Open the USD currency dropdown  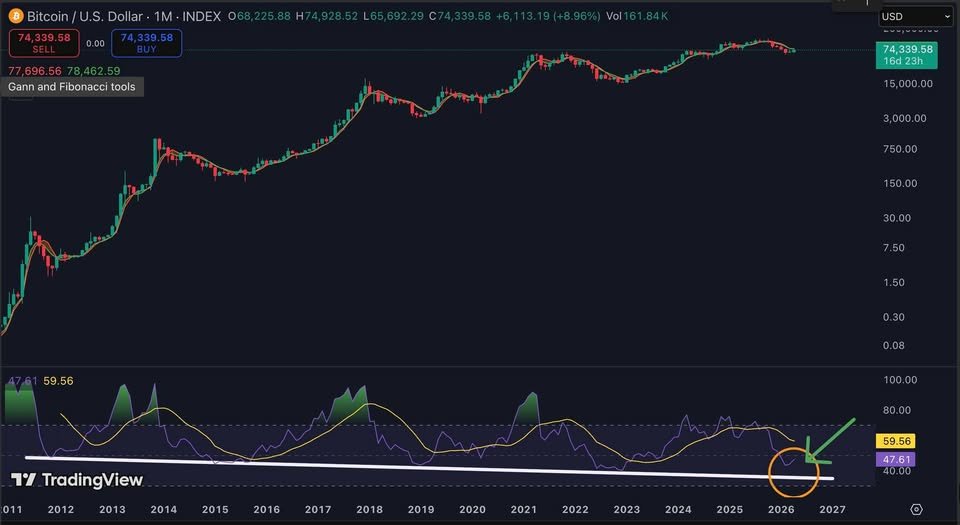coord(915,16)
